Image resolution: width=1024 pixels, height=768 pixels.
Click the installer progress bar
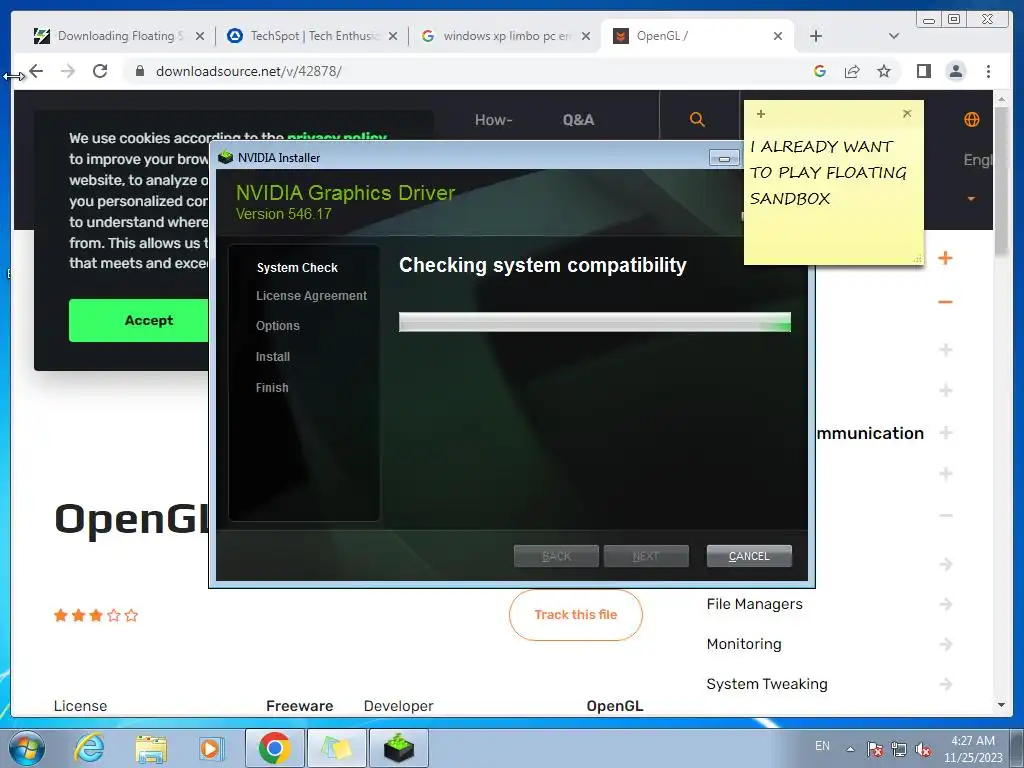tap(594, 322)
